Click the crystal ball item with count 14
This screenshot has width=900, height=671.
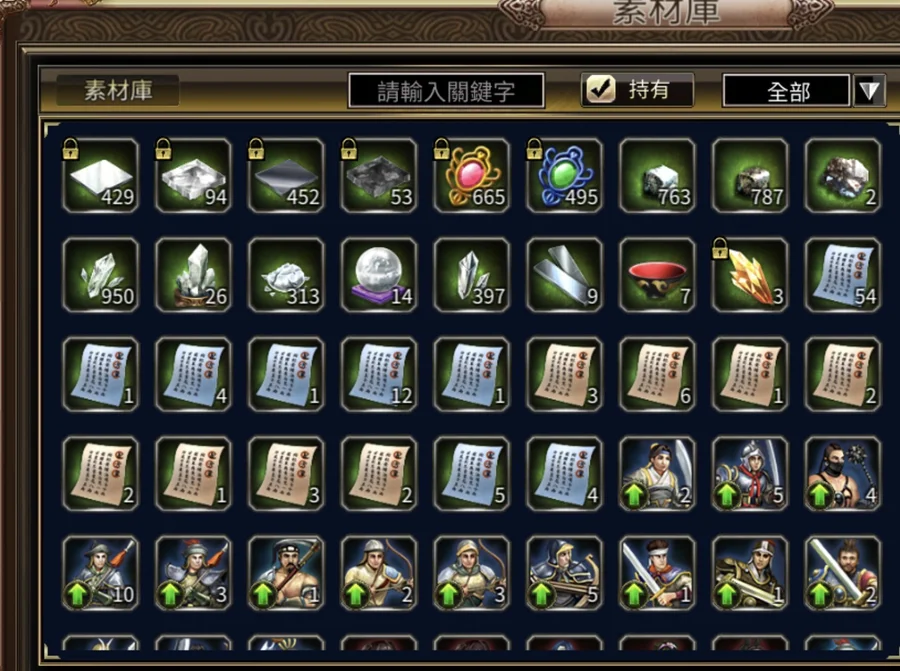[x=379, y=276]
